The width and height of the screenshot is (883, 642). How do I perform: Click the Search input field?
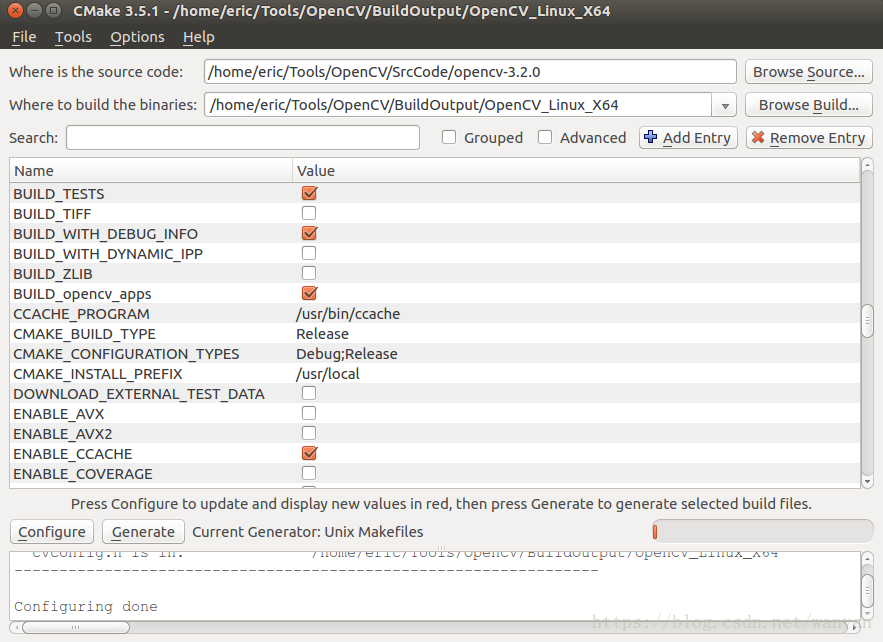click(x=243, y=137)
